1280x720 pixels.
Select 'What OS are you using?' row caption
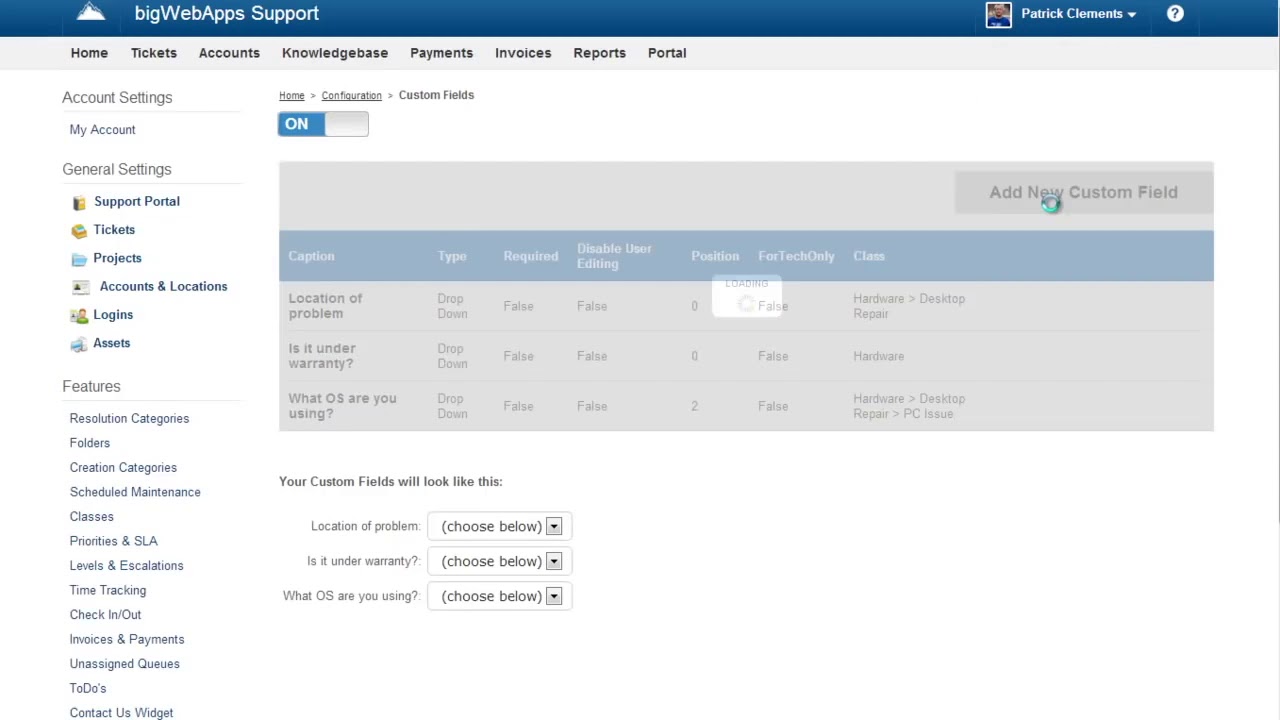click(x=342, y=406)
